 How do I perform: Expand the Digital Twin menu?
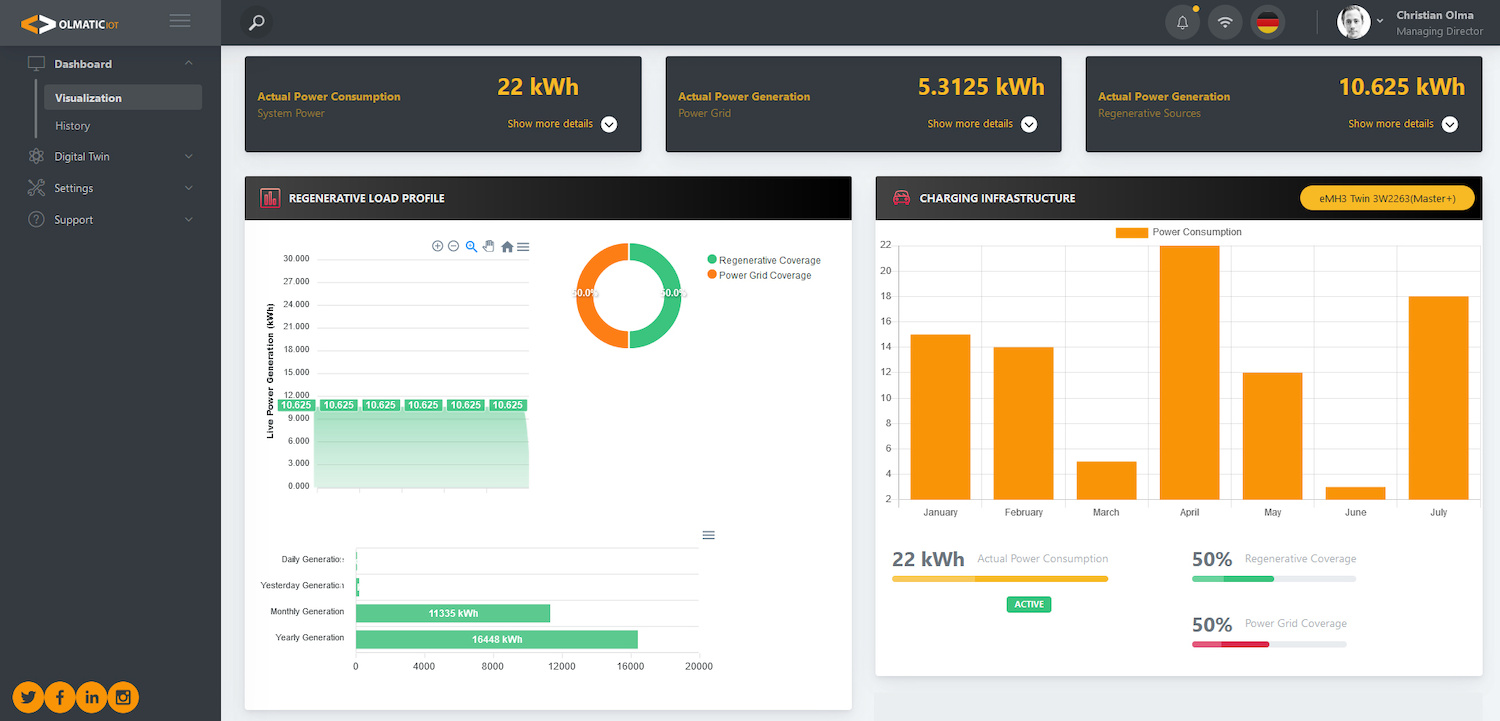(110, 156)
